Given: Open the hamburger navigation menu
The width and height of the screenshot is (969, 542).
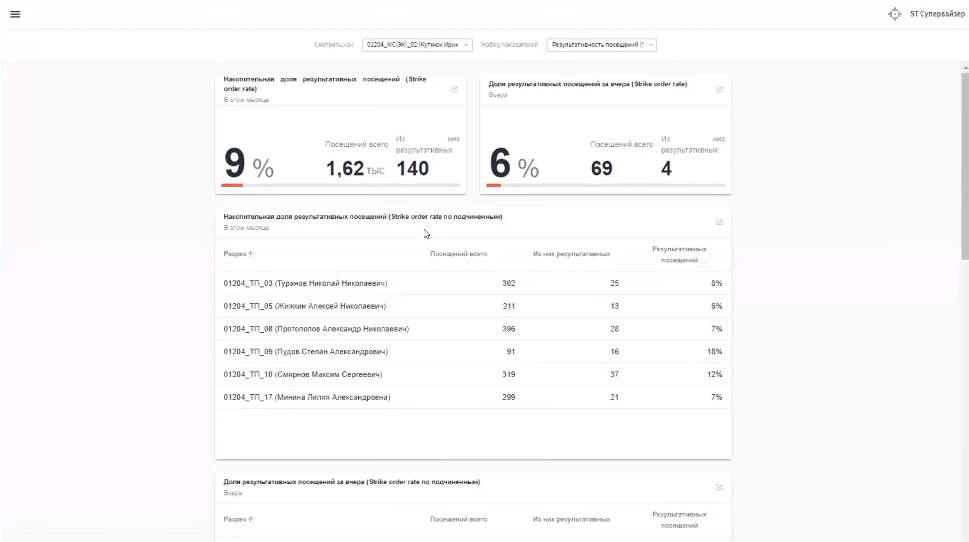Looking at the screenshot, I should (x=15, y=14).
